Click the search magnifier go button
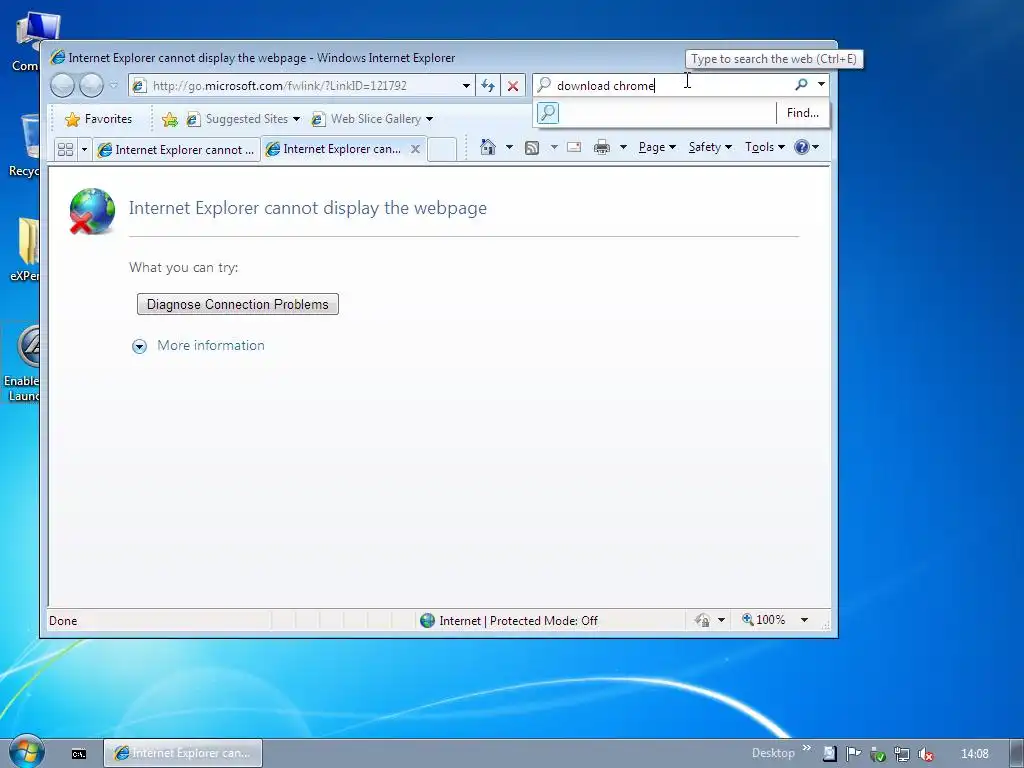Image resolution: width=1024 pixels, height=768 pixels. [801, 85]
